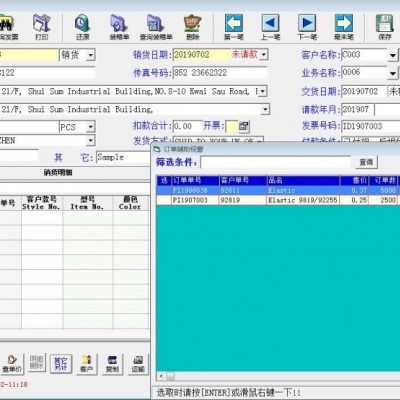Open the 未请款 status dropdown
Image resolution: width=400 pixels, height=400 pixels.
tap(264, 54)
